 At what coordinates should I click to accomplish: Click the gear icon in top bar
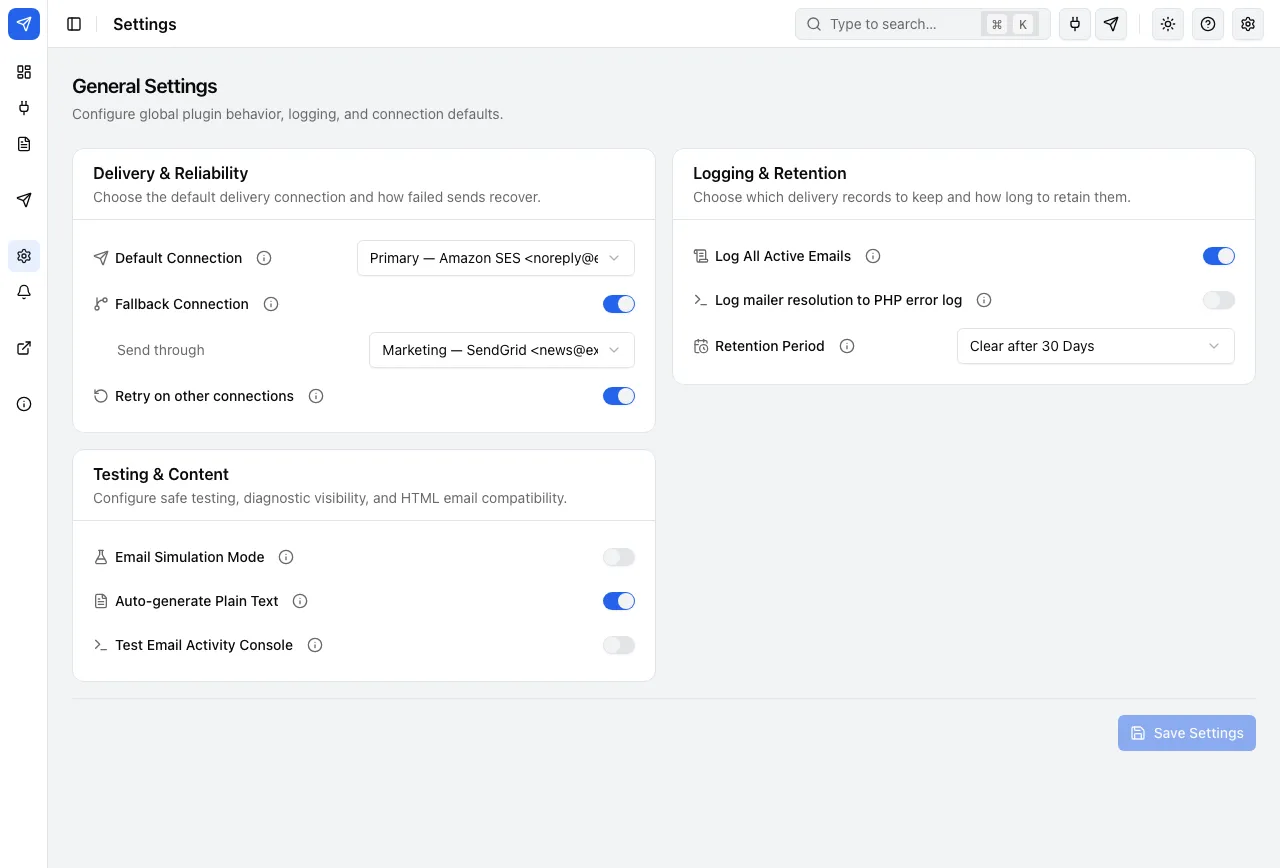click(1248, 24)
